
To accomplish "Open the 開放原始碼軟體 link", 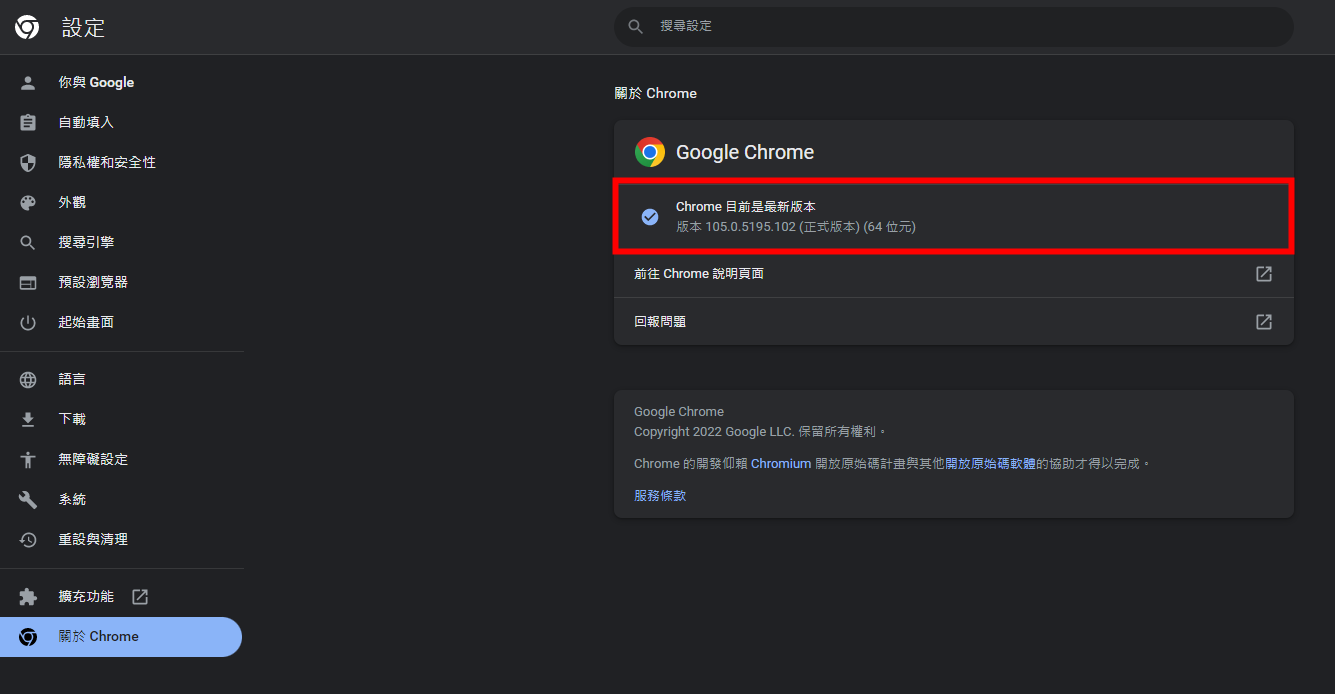I will pos(990,464).
